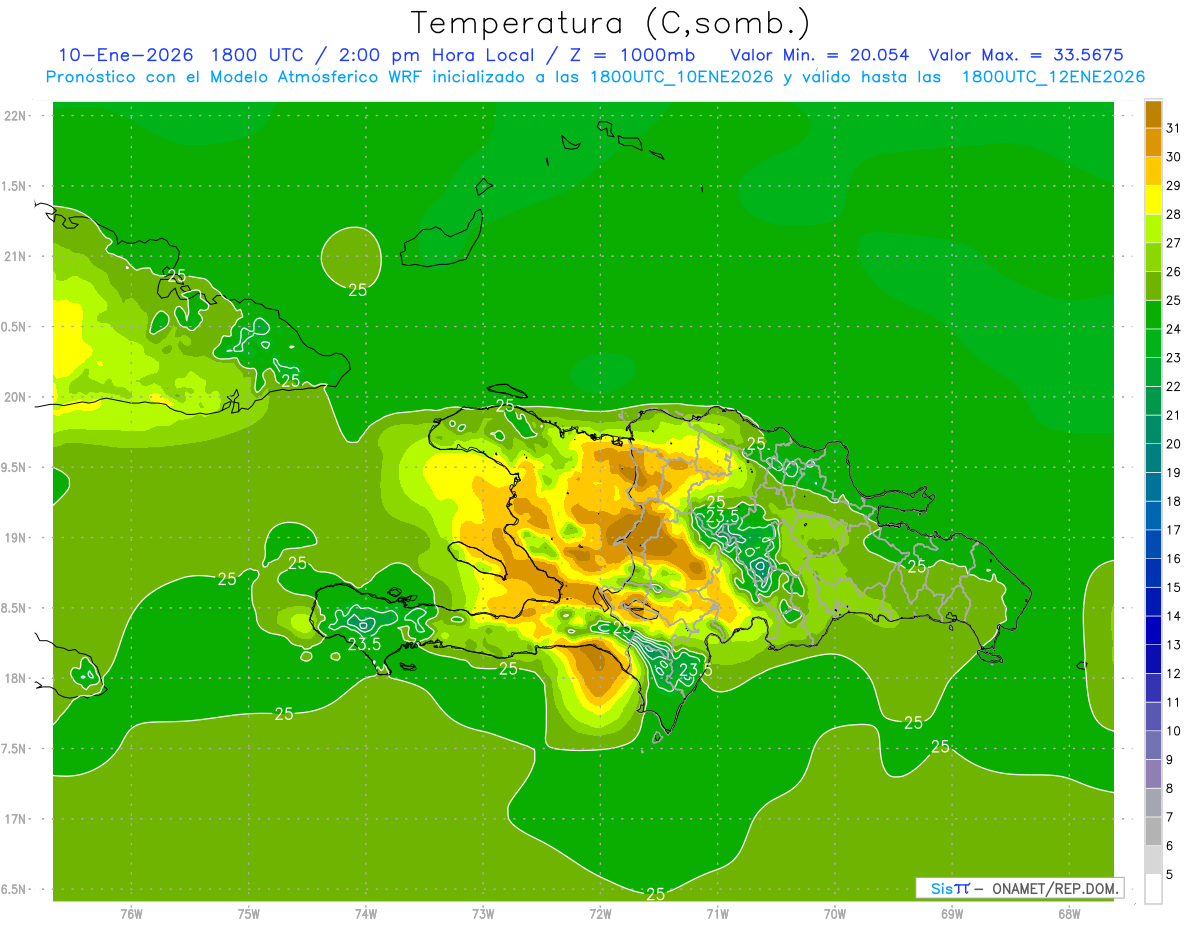Click the "23.5" contour label near 74W
This screenshot has width=1200, height=927.
coord(364,644)
